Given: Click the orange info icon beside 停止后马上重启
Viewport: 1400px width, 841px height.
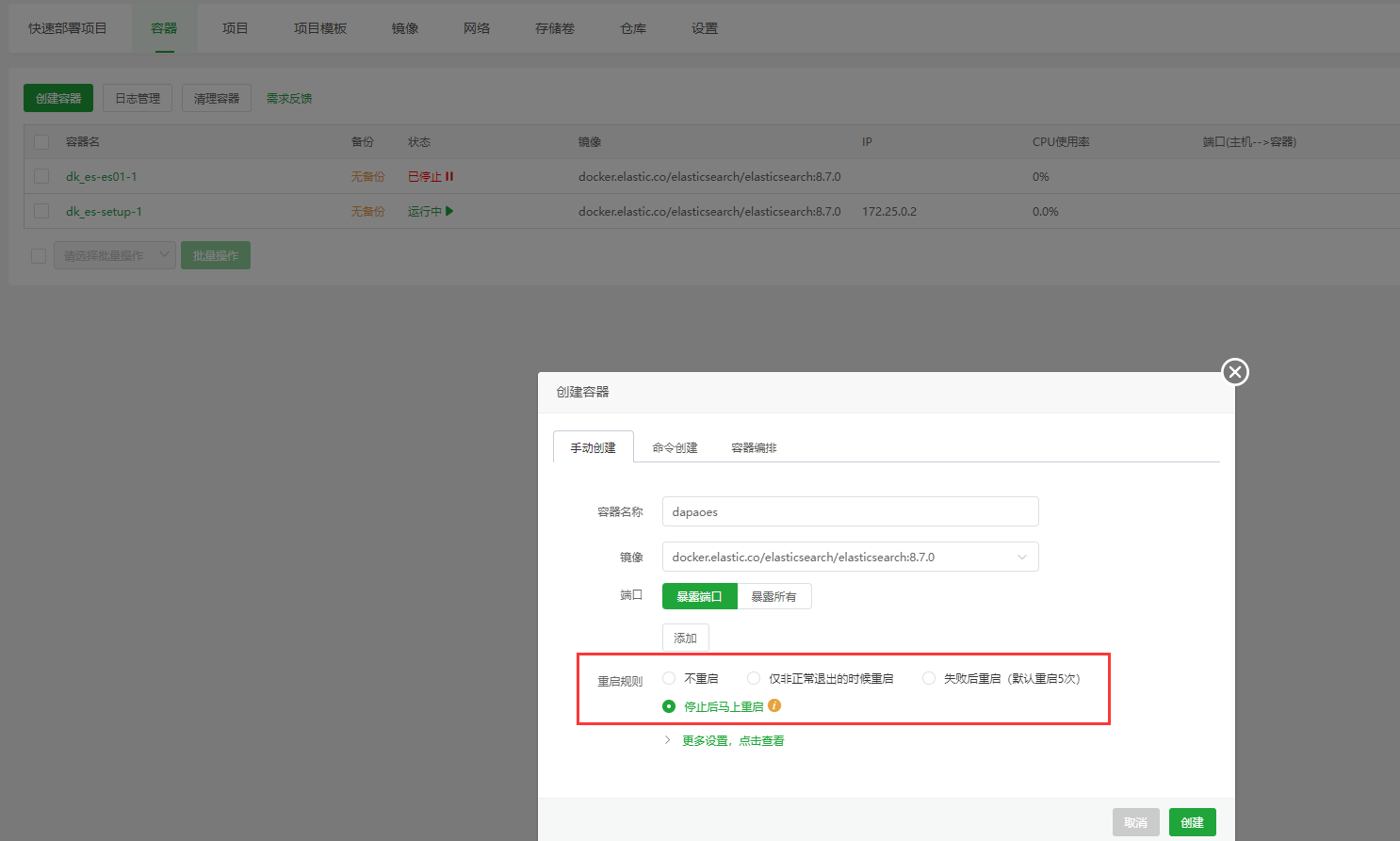Looking at the screenshot, I should click(x=774, y=705).
